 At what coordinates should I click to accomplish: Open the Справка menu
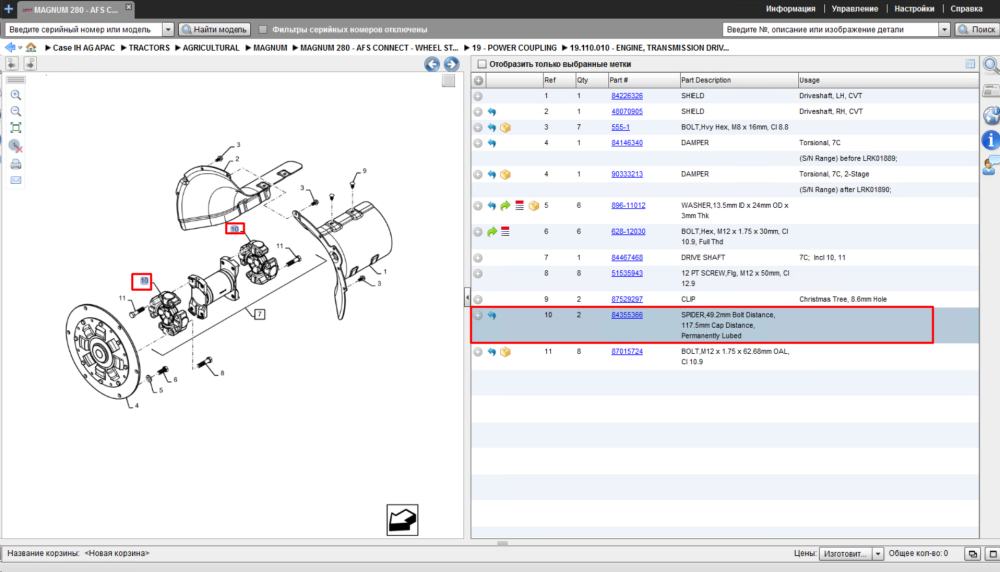coord(966,9)
